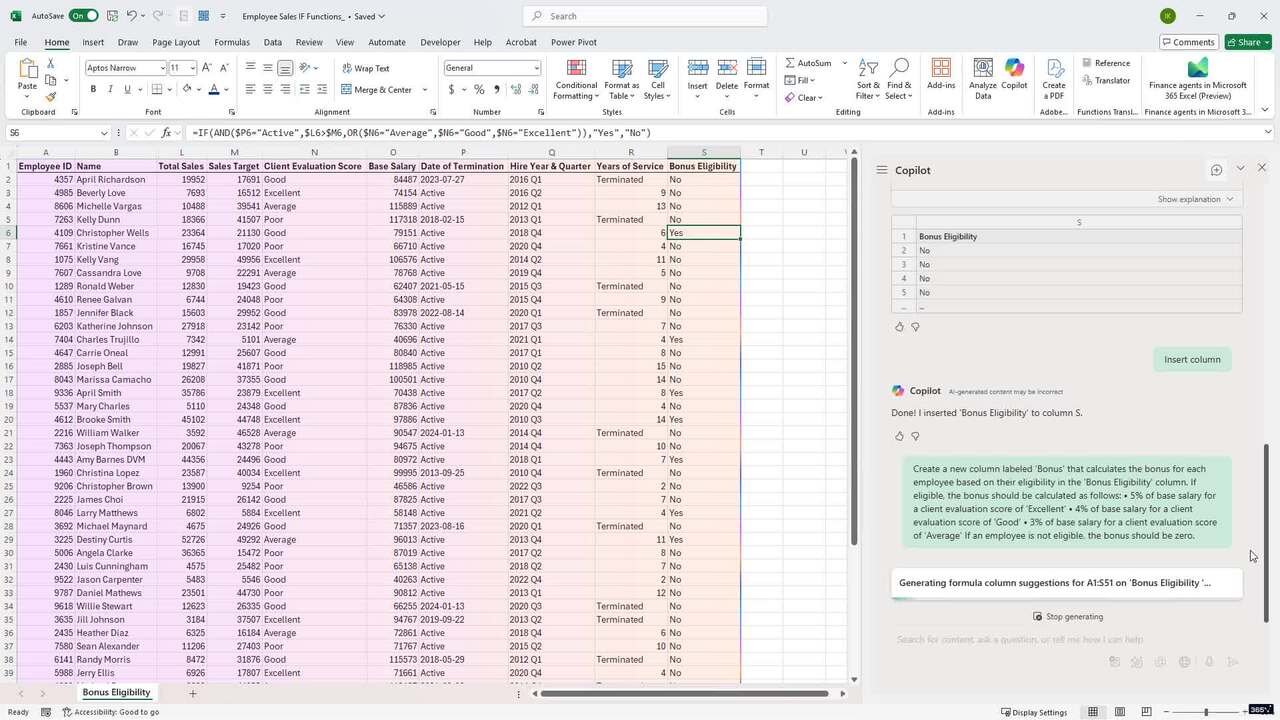This screenshot has height=720, width=1280.
Task: Toggle AutoSave switch off
Action: (84, 16)
